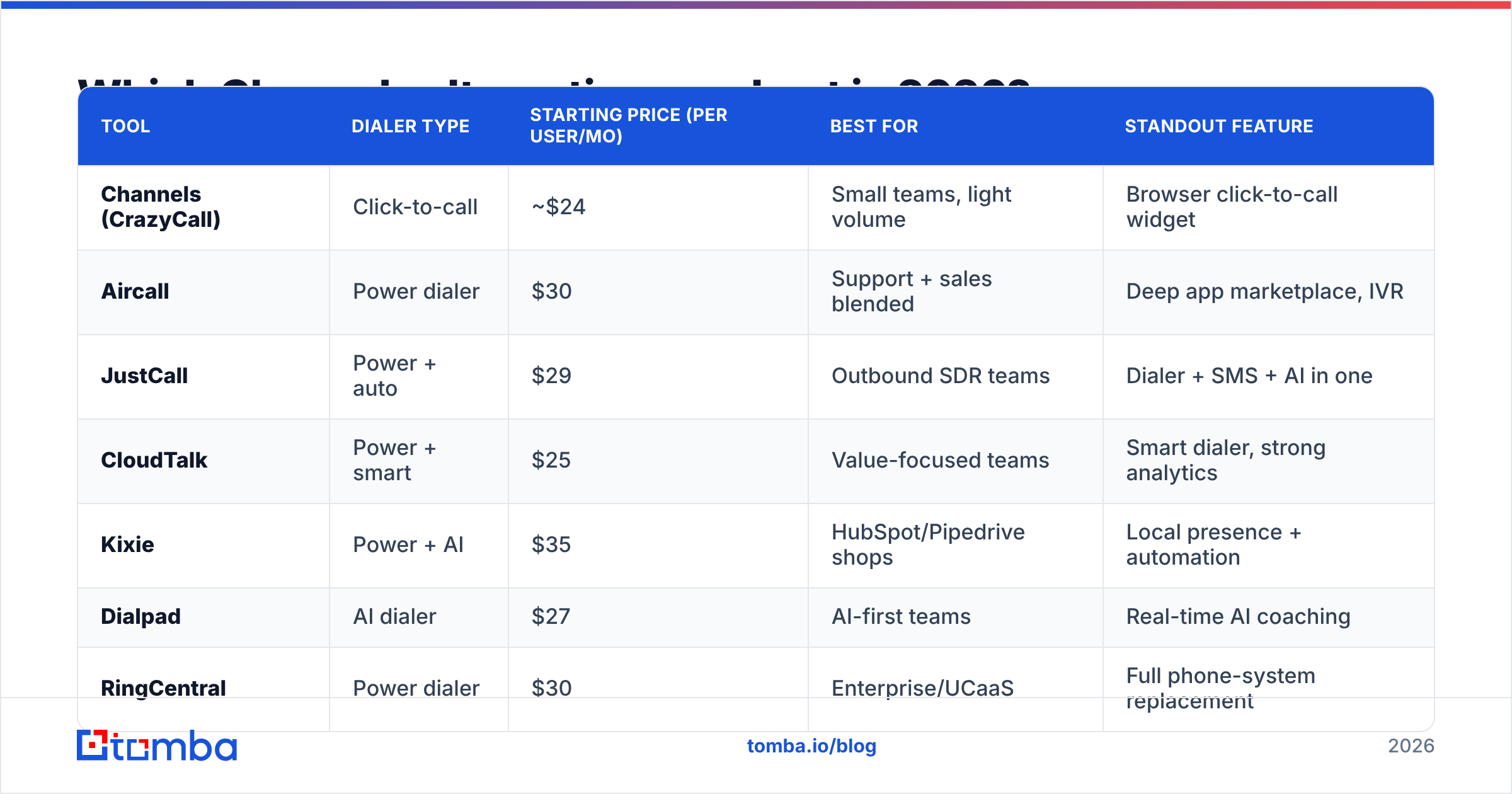
Task: Select the Dialpad tool name
Action: [140, 616]
